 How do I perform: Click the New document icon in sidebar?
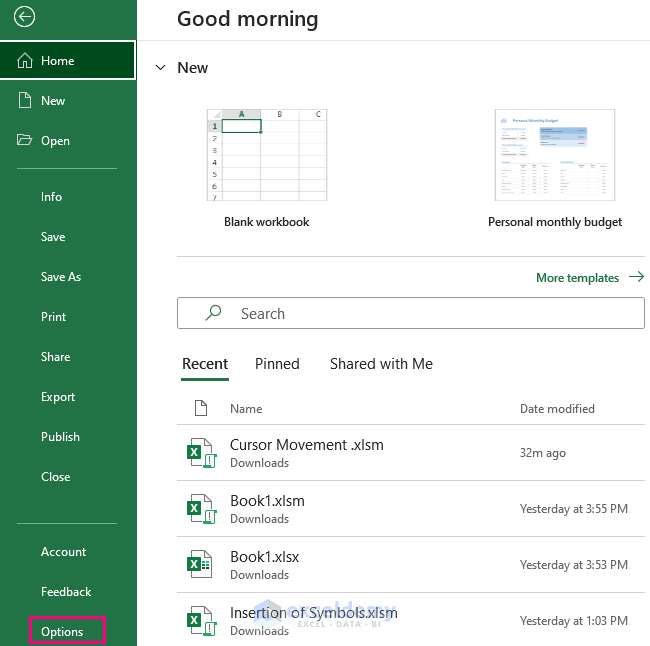(25, 101)
